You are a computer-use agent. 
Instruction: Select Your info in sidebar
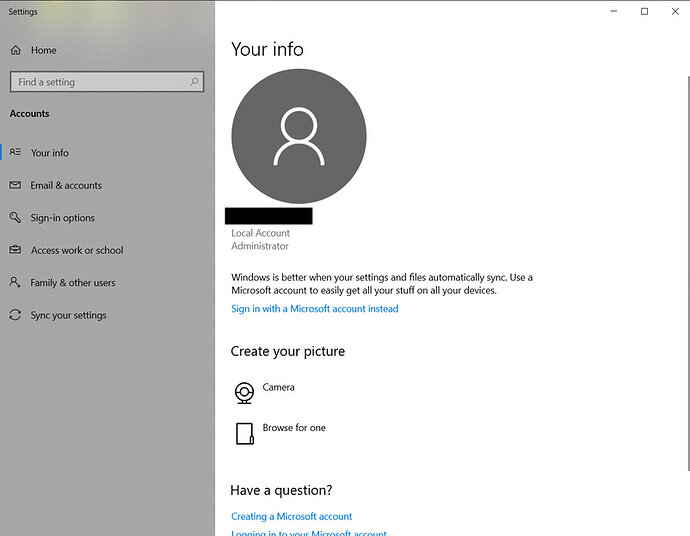tap(107, 153)
